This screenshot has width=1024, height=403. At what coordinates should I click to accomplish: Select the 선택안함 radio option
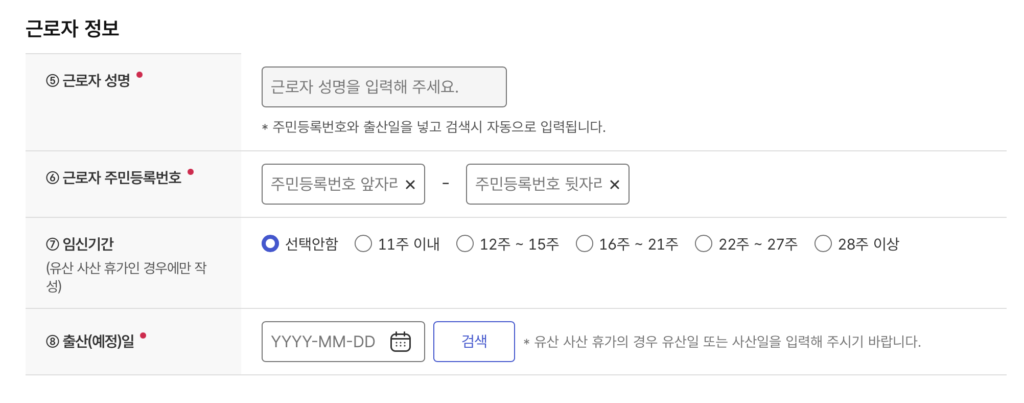tap(269, 244)
